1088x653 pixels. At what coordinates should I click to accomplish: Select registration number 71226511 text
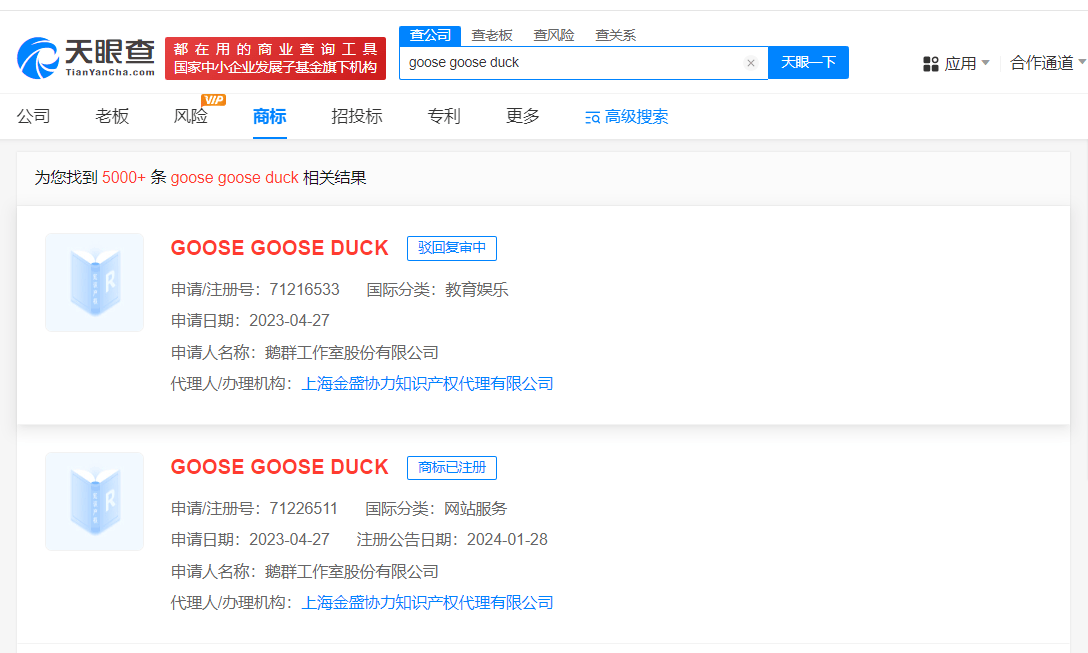303,509
